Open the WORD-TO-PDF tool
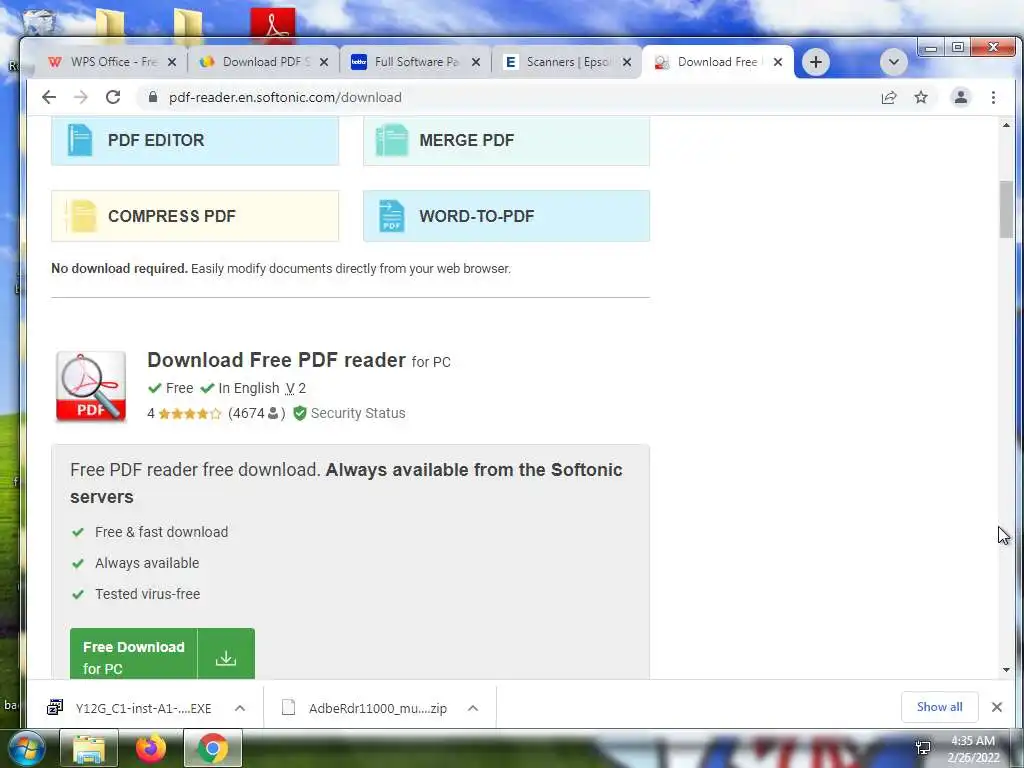Viewport: 1024px width, 768px height. (506, 216)
